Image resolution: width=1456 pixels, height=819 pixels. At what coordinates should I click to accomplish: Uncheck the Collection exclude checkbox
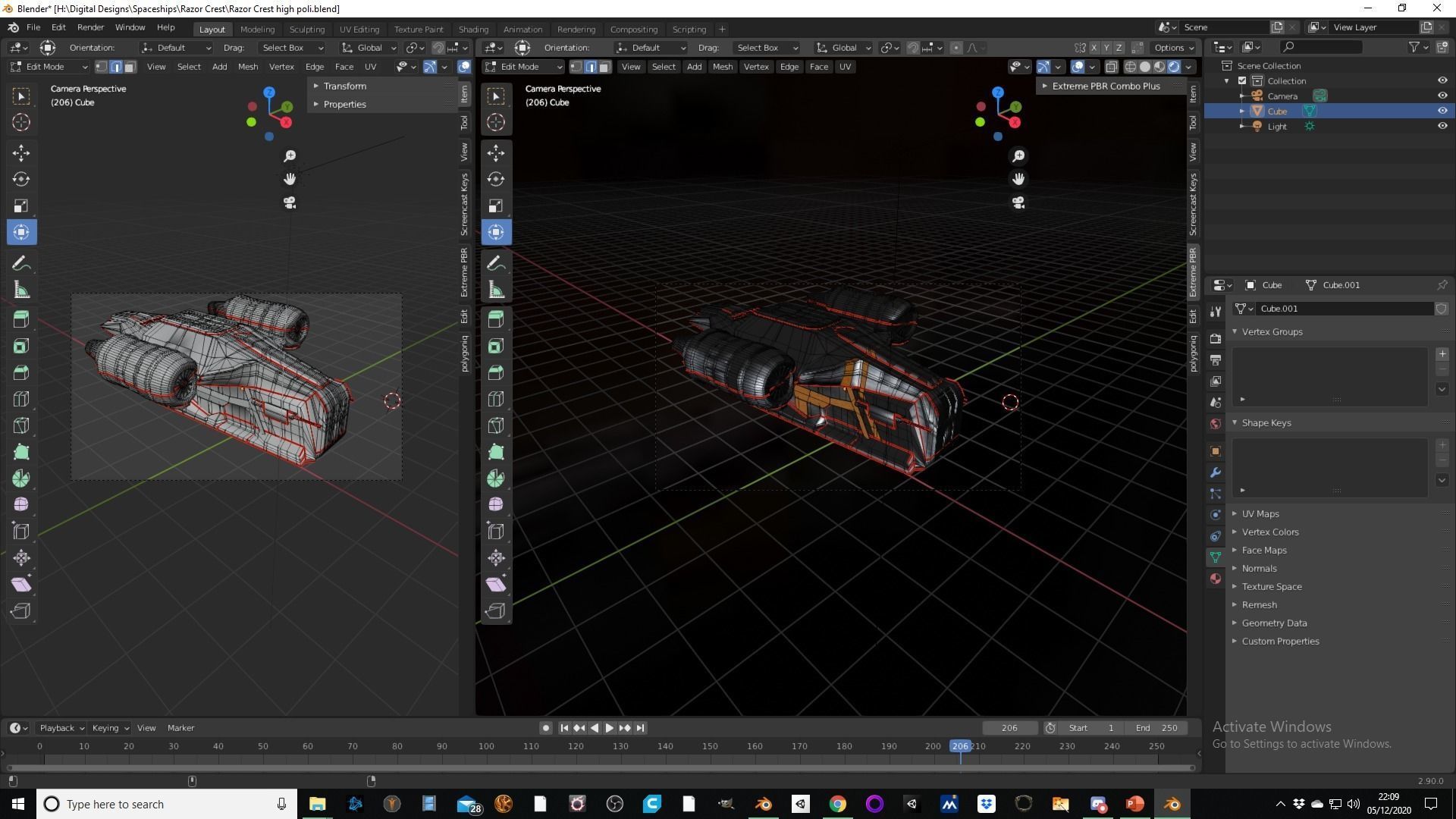[1242, 80]
